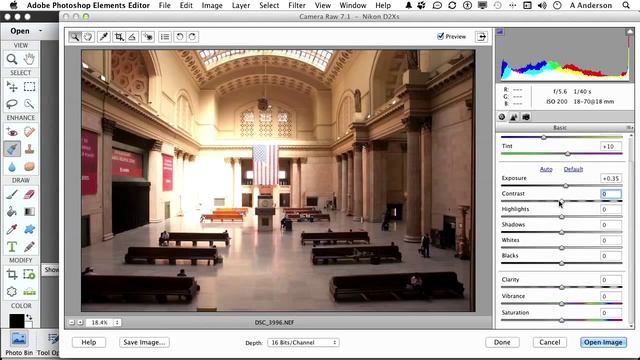This screenshot has height=360, width=640.
Task: Open the Basic panel flyout menu
Action: (629, 128)
